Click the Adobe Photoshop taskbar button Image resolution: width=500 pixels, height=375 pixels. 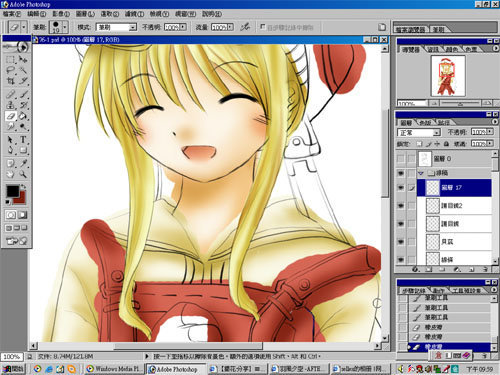(x=175, y=369)
